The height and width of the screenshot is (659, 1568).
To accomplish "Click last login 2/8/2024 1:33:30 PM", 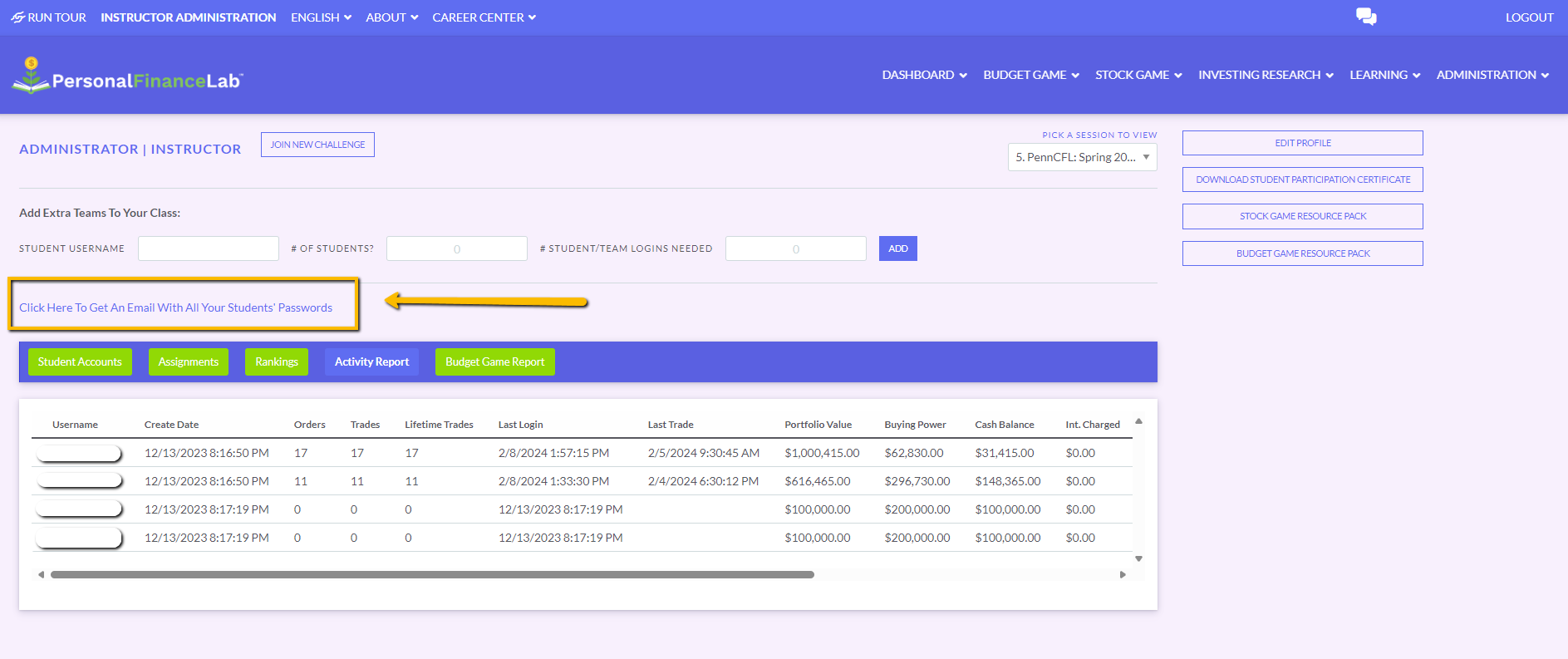I will [553, 481].
